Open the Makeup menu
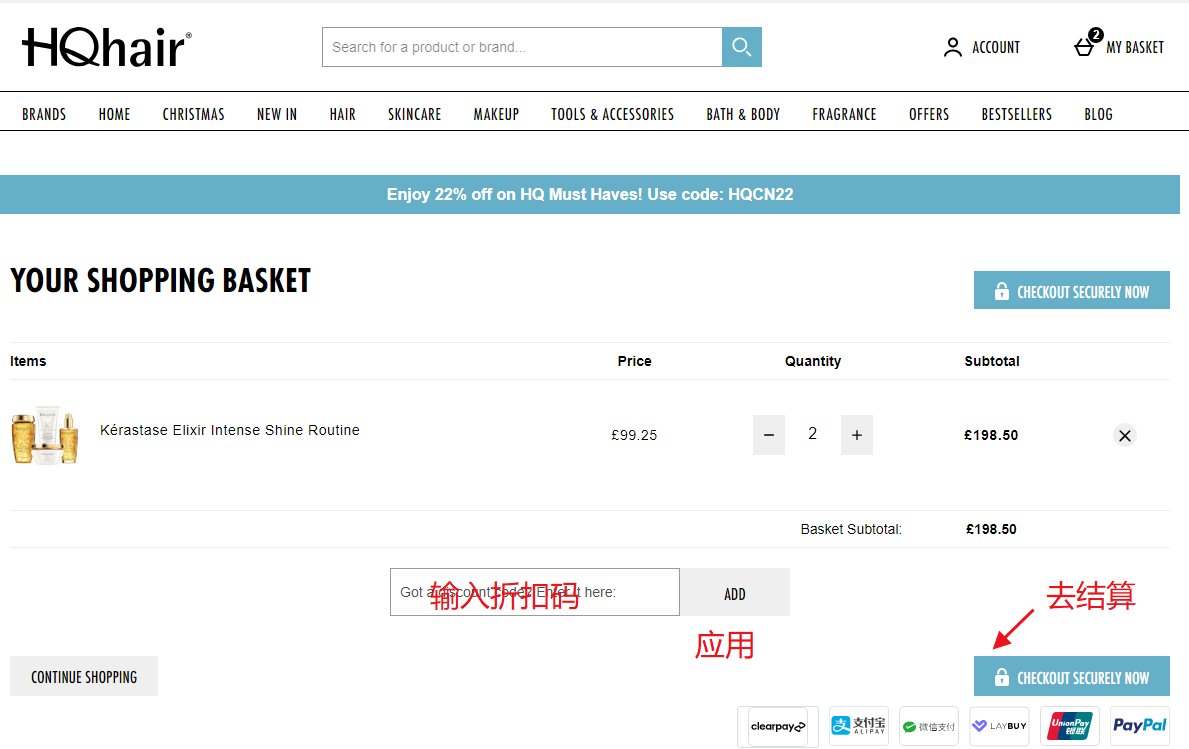1189x749 pixels. pyautogui.click(x=497, y=114)
